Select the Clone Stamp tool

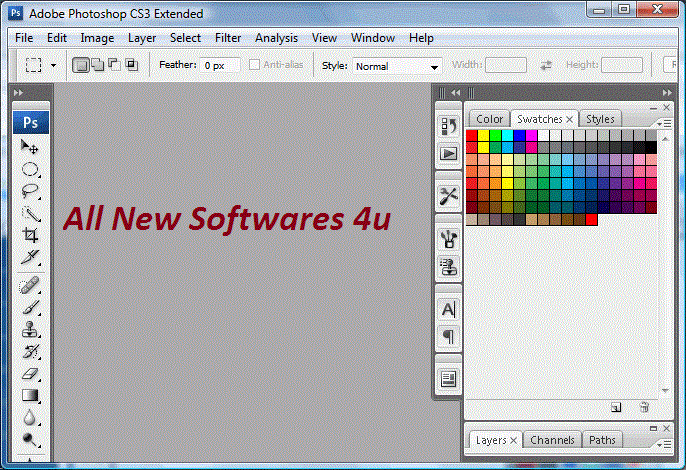[30, 329]
